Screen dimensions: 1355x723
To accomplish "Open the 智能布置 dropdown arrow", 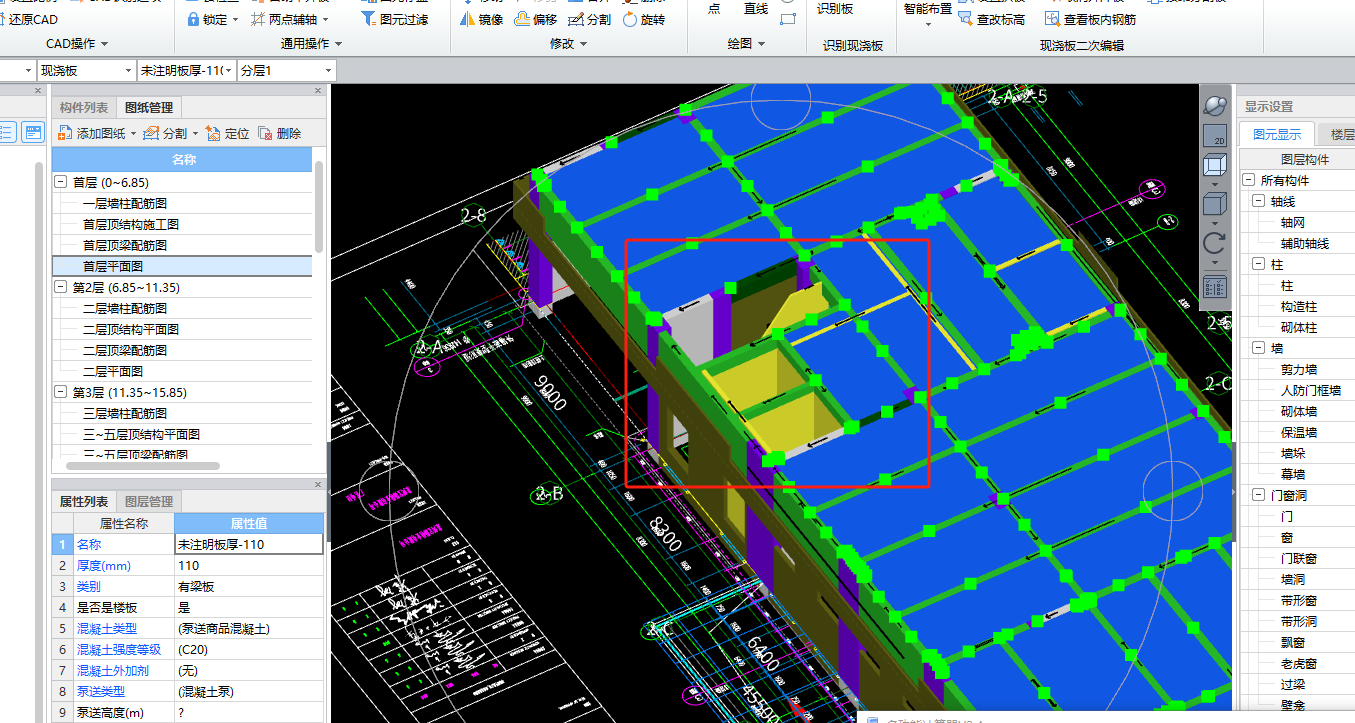I will 928,25.
